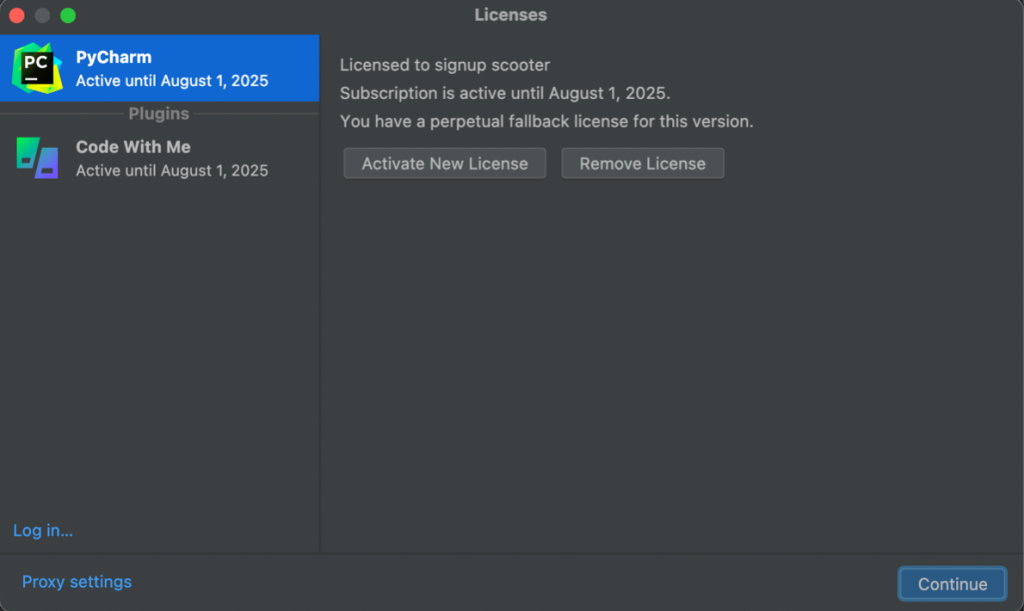Click the left sidebar panel area

coord(160,350)
